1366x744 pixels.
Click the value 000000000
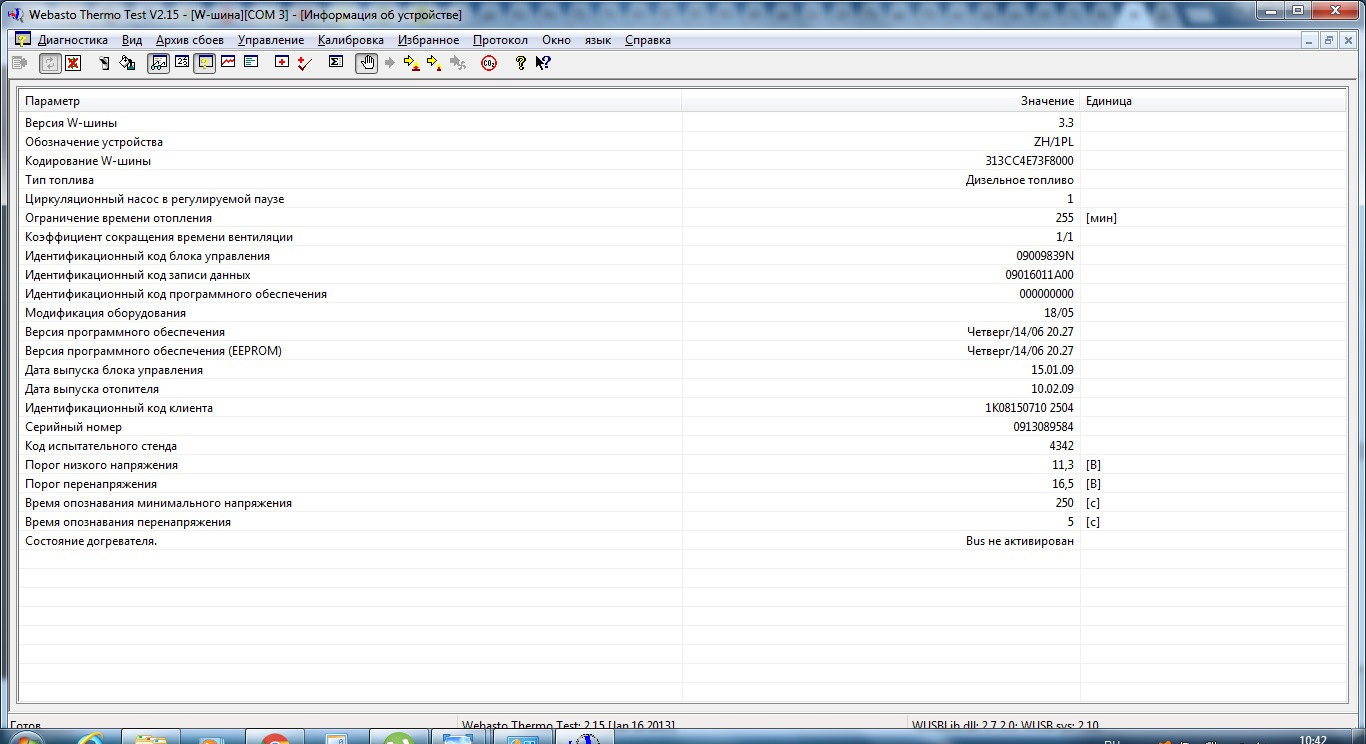pos(1046,294)
